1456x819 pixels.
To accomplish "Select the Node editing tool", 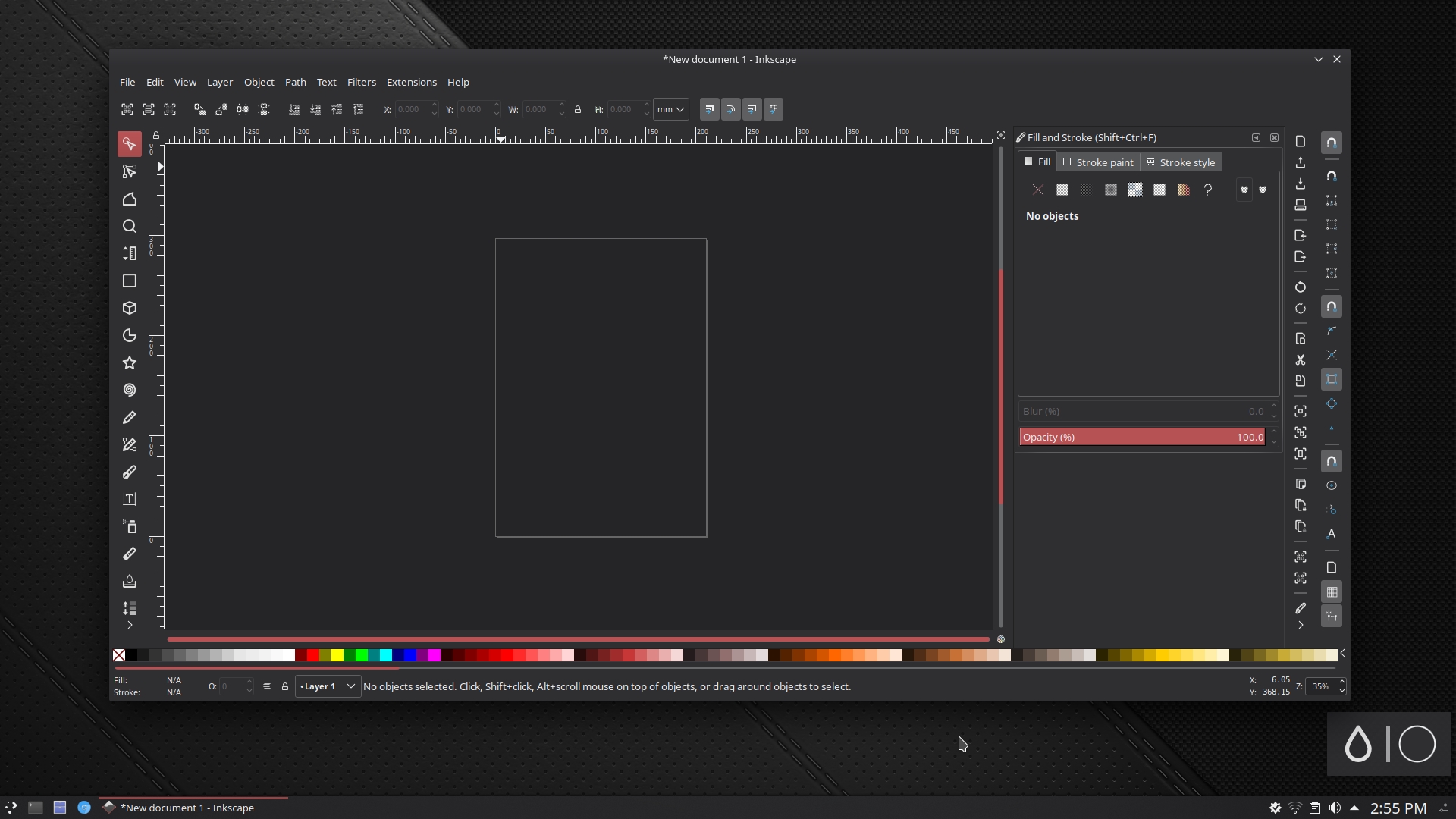I will pyautogui.click(x=130, y=172).
